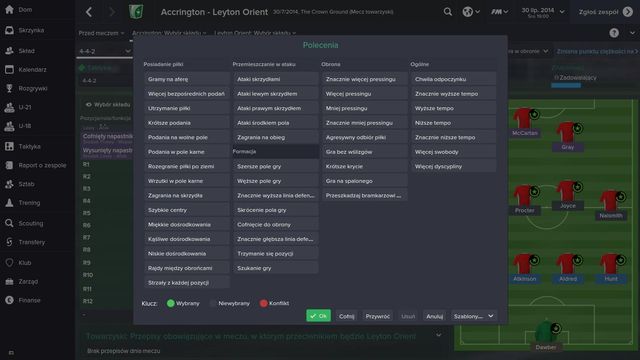Open the Taktyka tactics icon
This screenshot has width=640, height=360.
click(x=9, y=146)
